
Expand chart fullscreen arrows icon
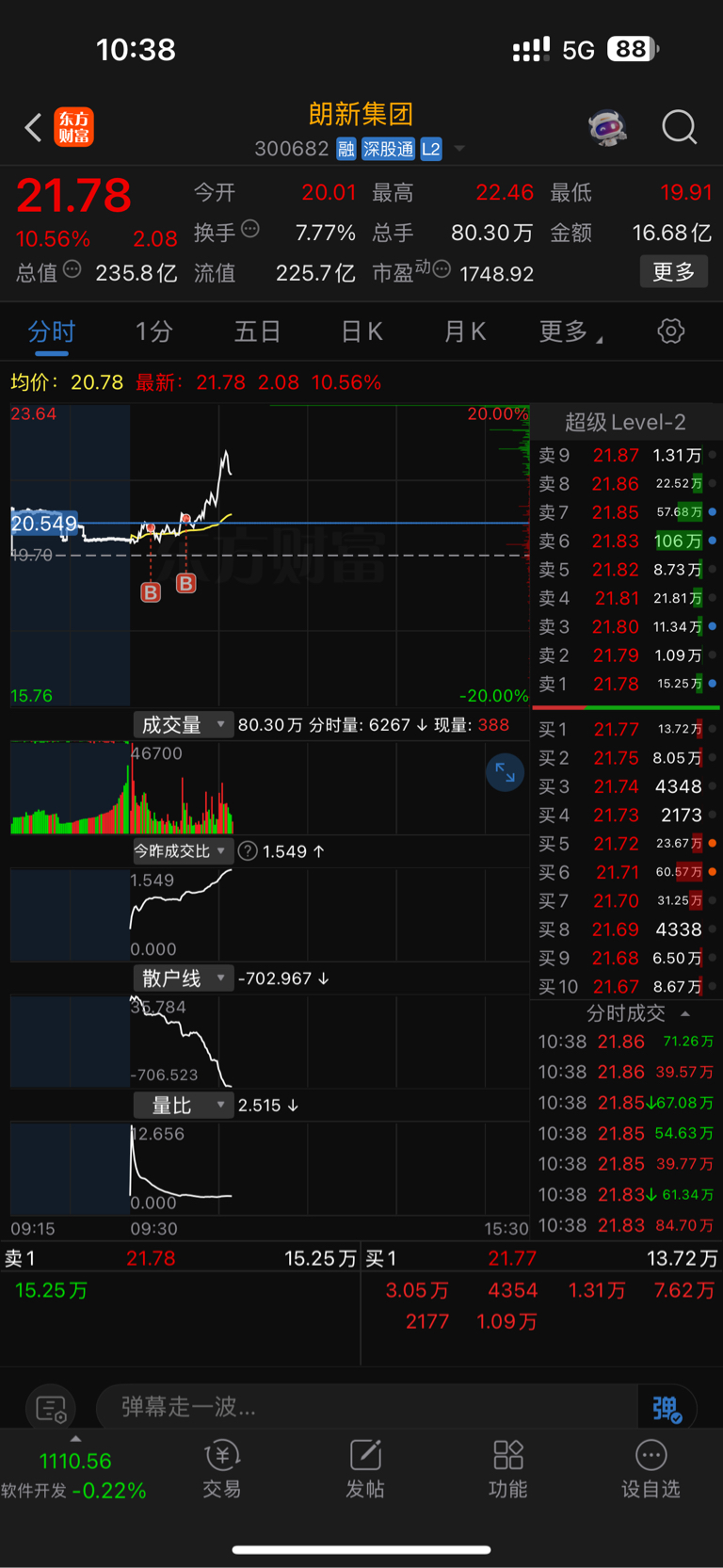click(x=505, y=772)
